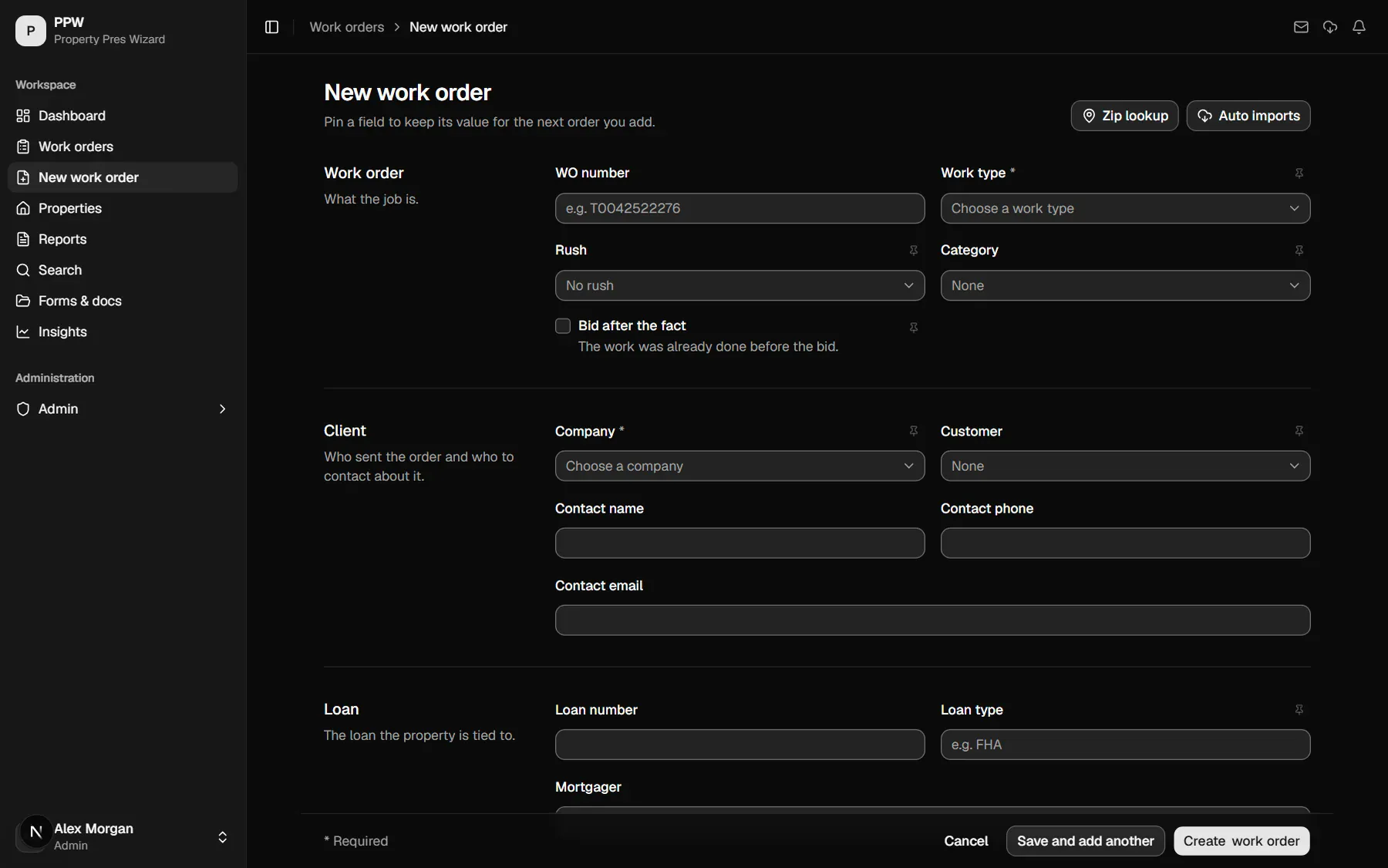Open the notifications bell
The height and width of the screenshot is (868, 1388).
tap(1359, 27)
